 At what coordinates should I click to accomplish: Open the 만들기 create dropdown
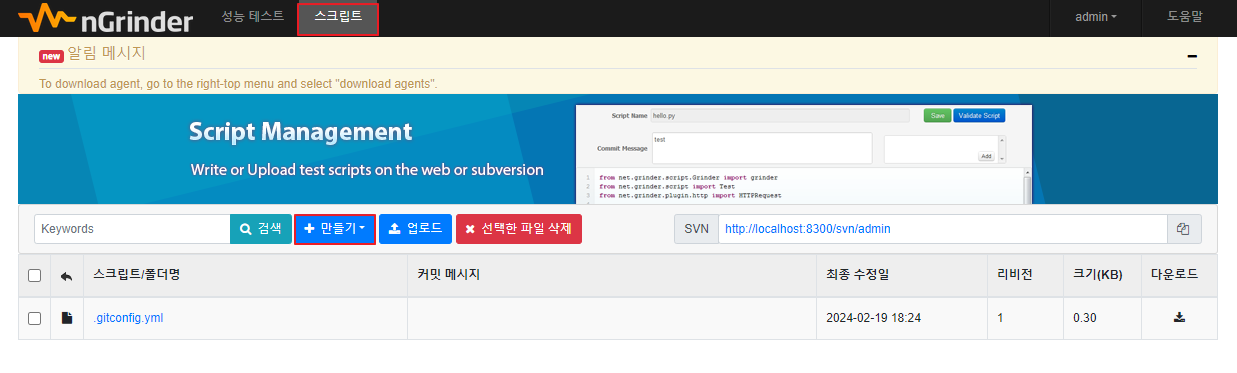pyautogui.click(x=335, y=229)
